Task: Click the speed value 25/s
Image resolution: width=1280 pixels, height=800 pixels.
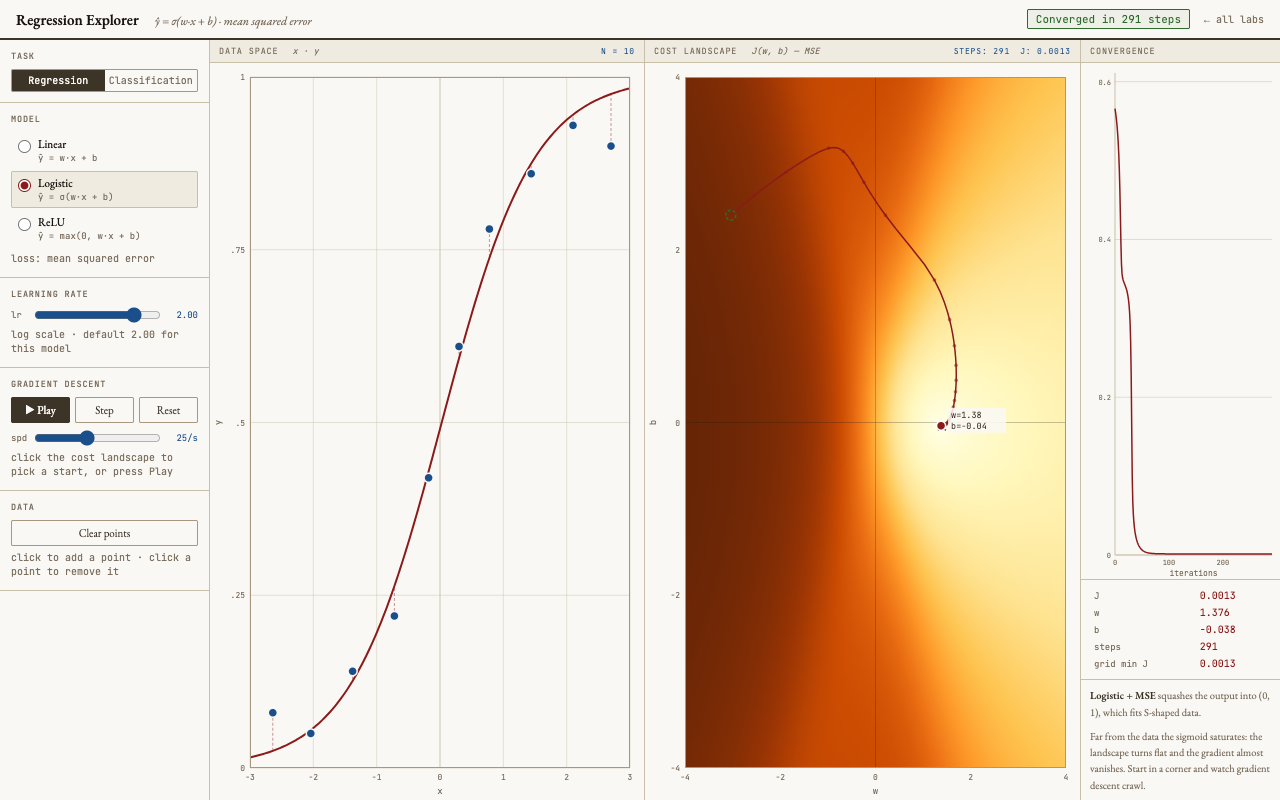Action: coord(187,438)
